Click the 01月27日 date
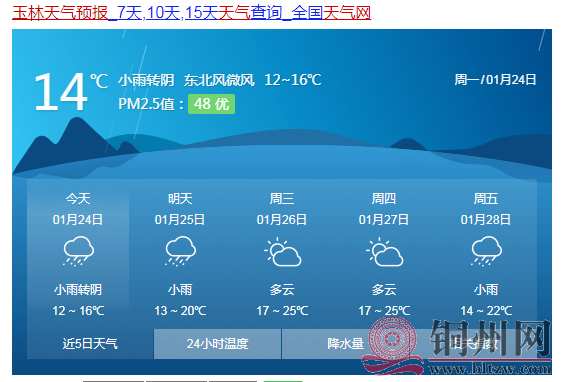The height and width of the screenshot is (382, 564). click(384, 219)
